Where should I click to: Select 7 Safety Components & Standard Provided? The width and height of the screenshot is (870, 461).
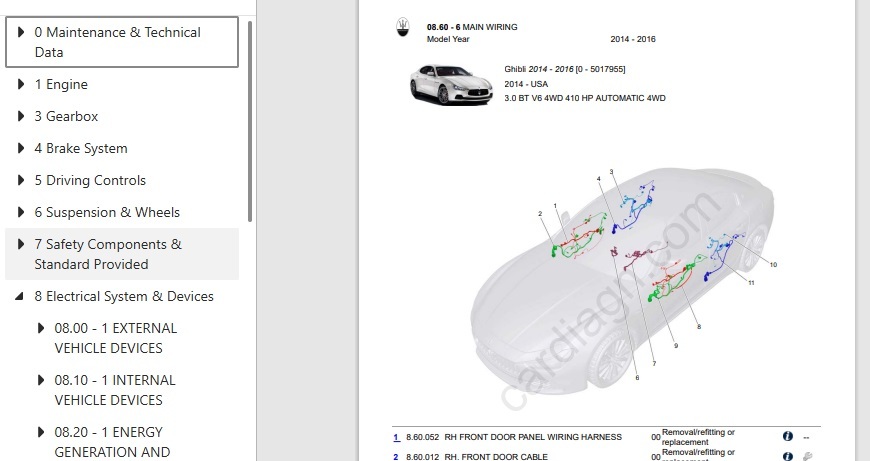coord(108,254)
